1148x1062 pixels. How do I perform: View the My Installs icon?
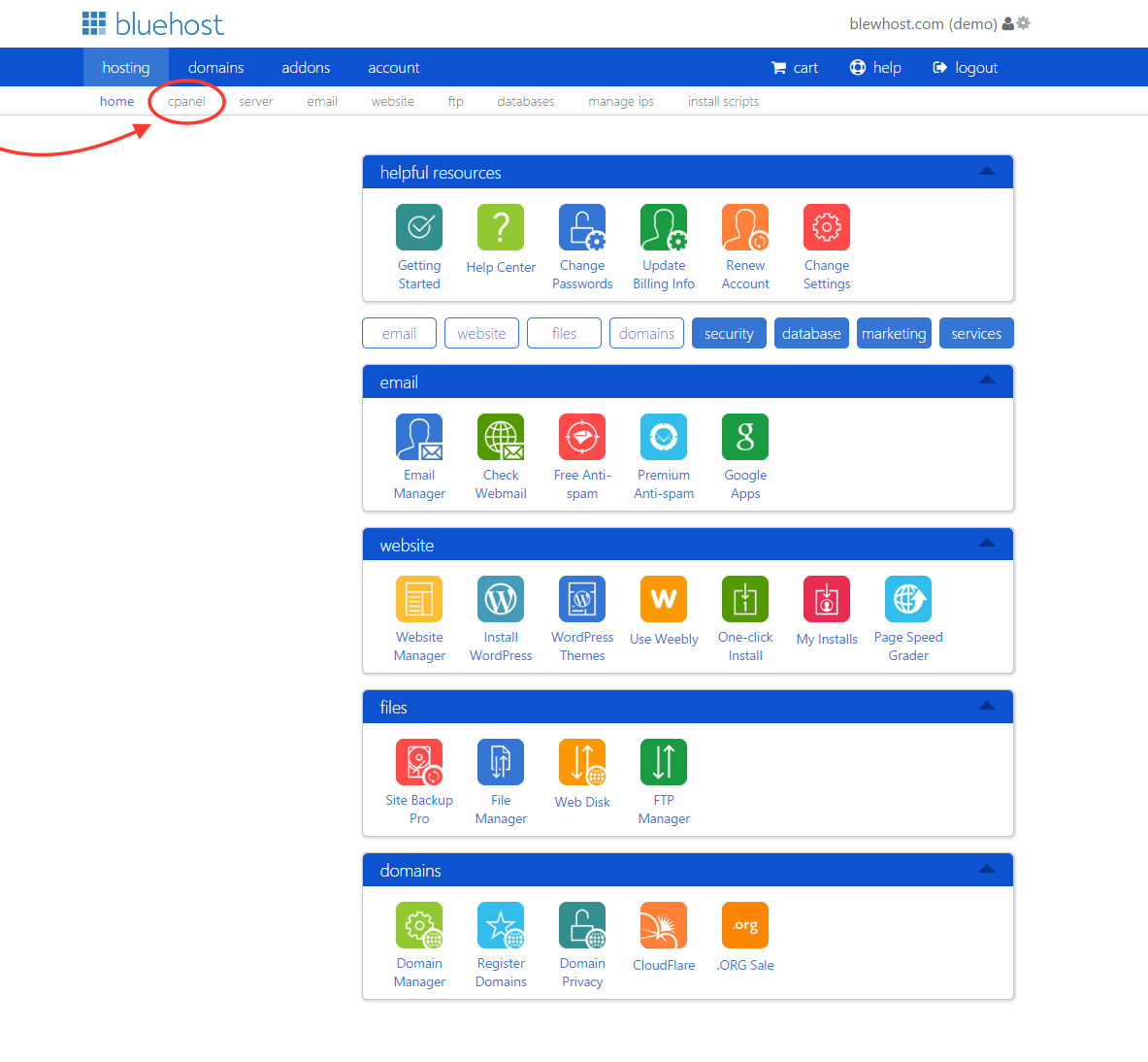[x=827, y=599]
